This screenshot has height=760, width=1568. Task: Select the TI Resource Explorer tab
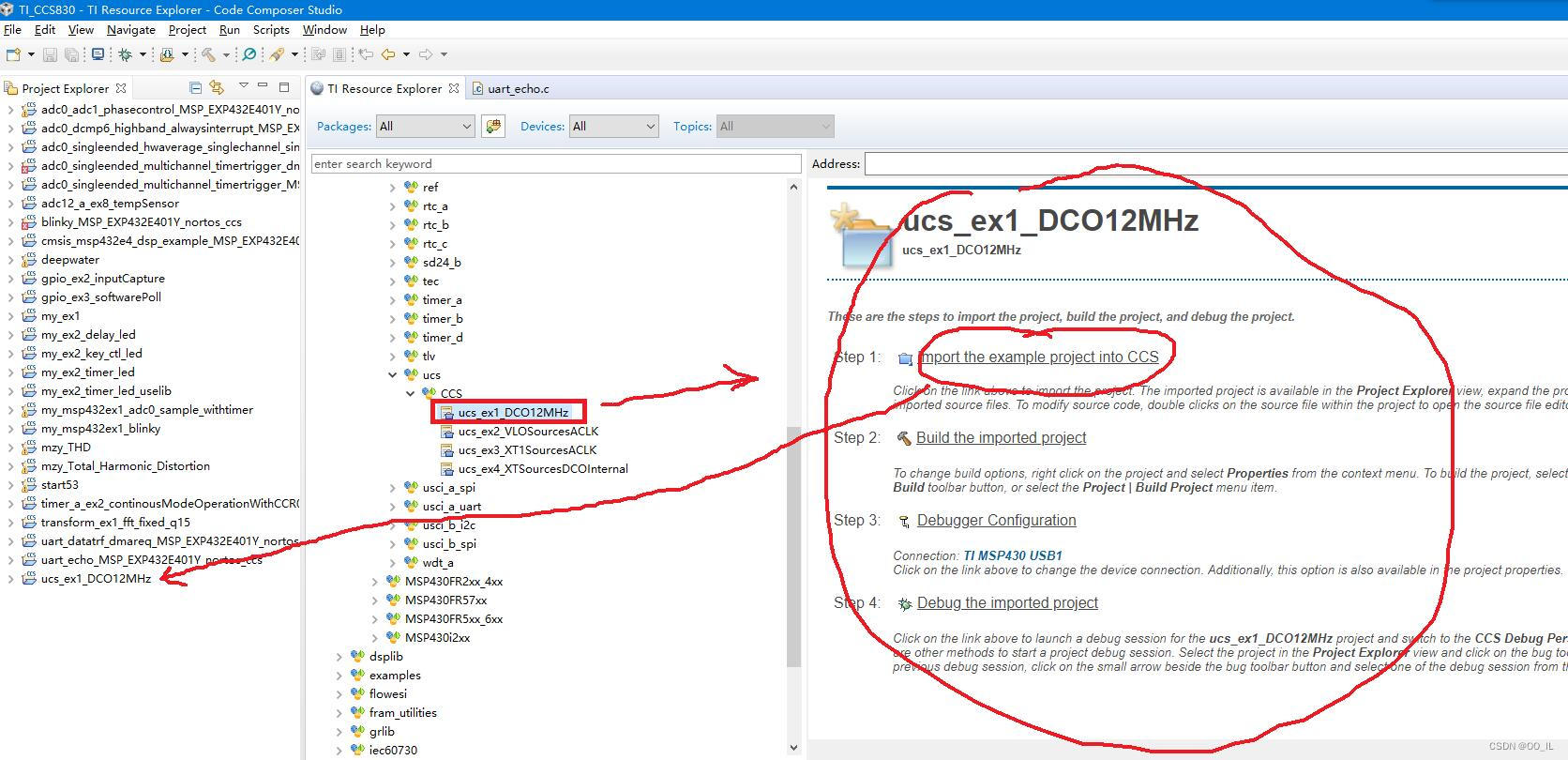pyautogui.click(x=384, y=88)
